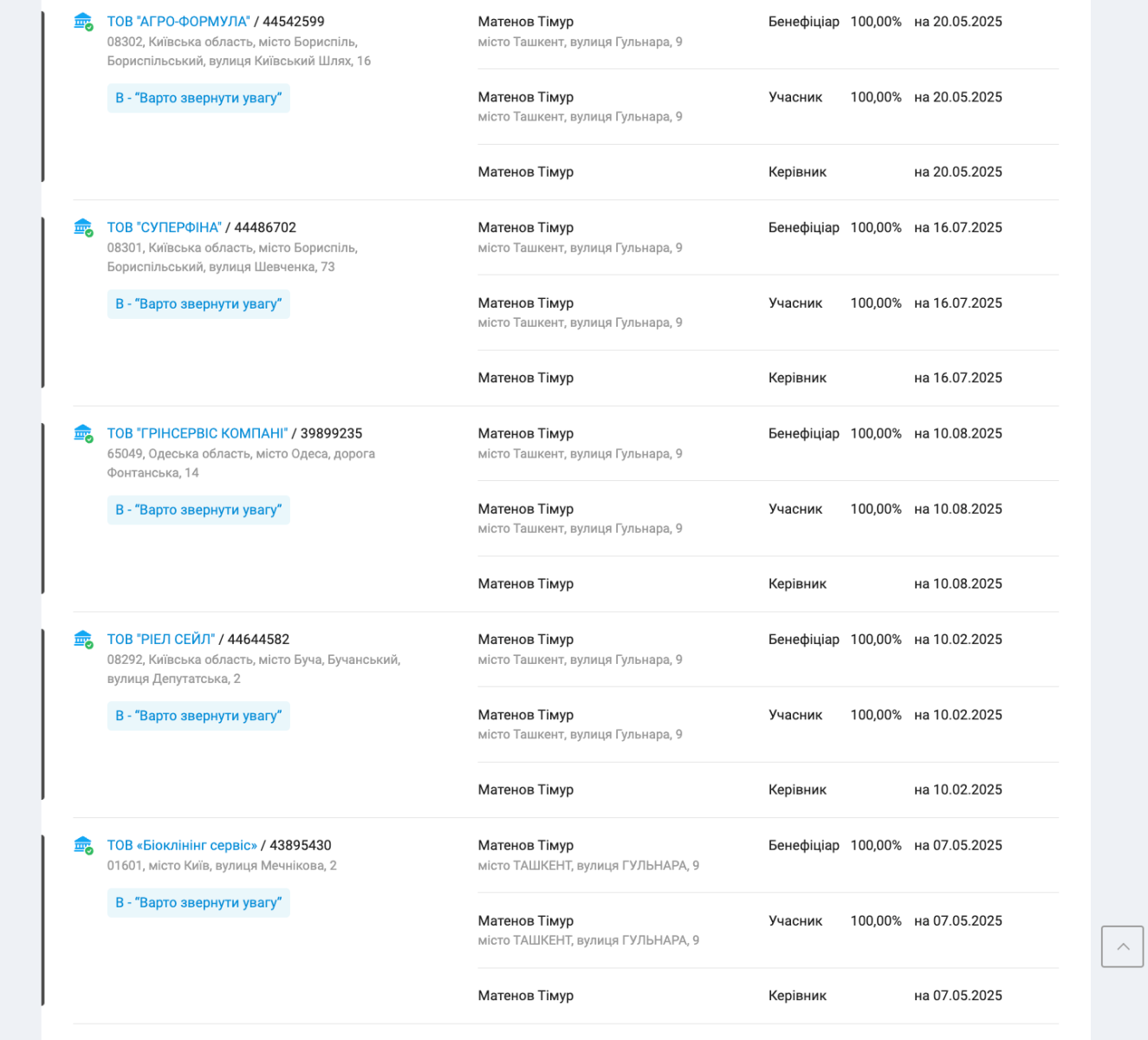Click company icon beside ТОВ "РІЕЛ СЕЙЛ"
Screen dimensions: 1148x1040
coord(83,640)
